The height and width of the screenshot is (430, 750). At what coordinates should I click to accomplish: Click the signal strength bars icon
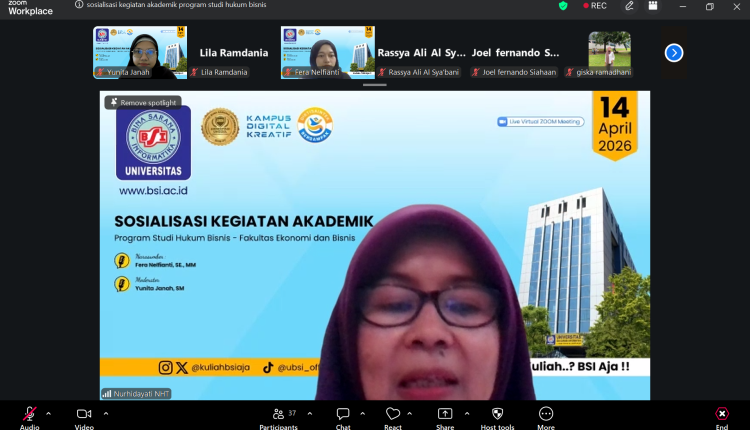coord(107,394)
